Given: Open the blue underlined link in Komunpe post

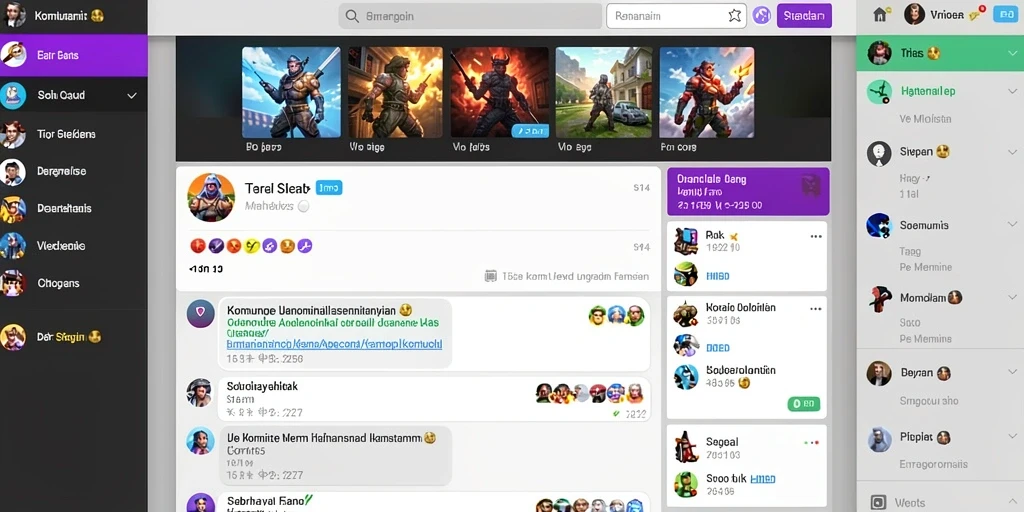Looking at the screenshot, I should point(334,344).
